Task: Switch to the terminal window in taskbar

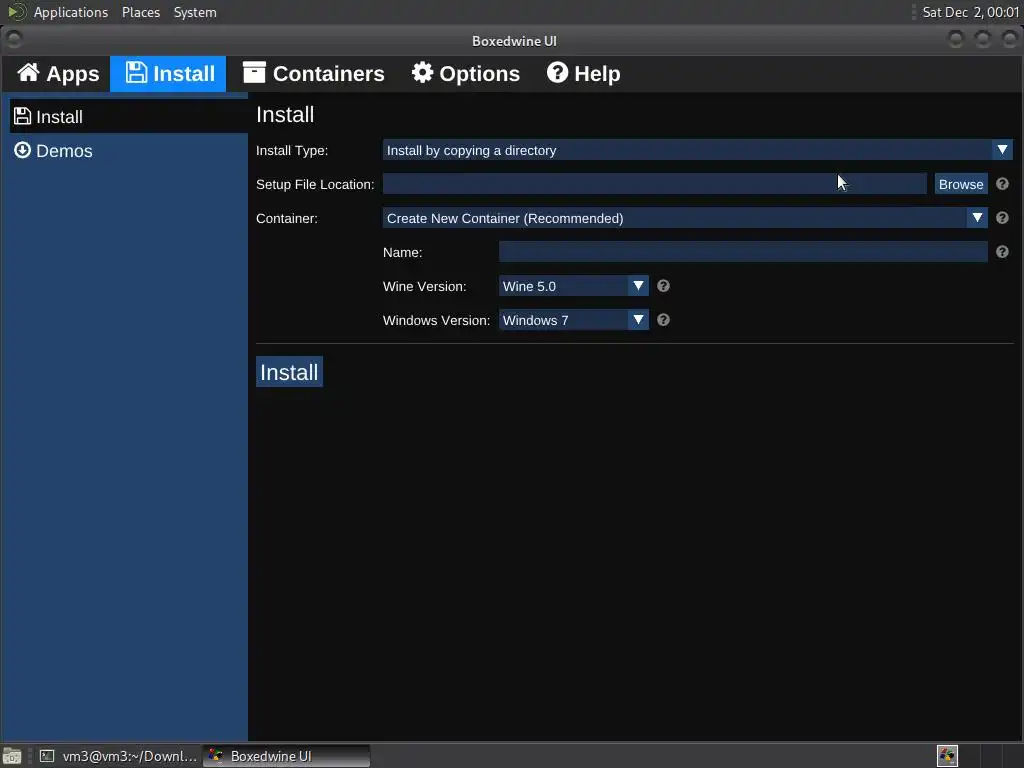Action: pos(118,756)
